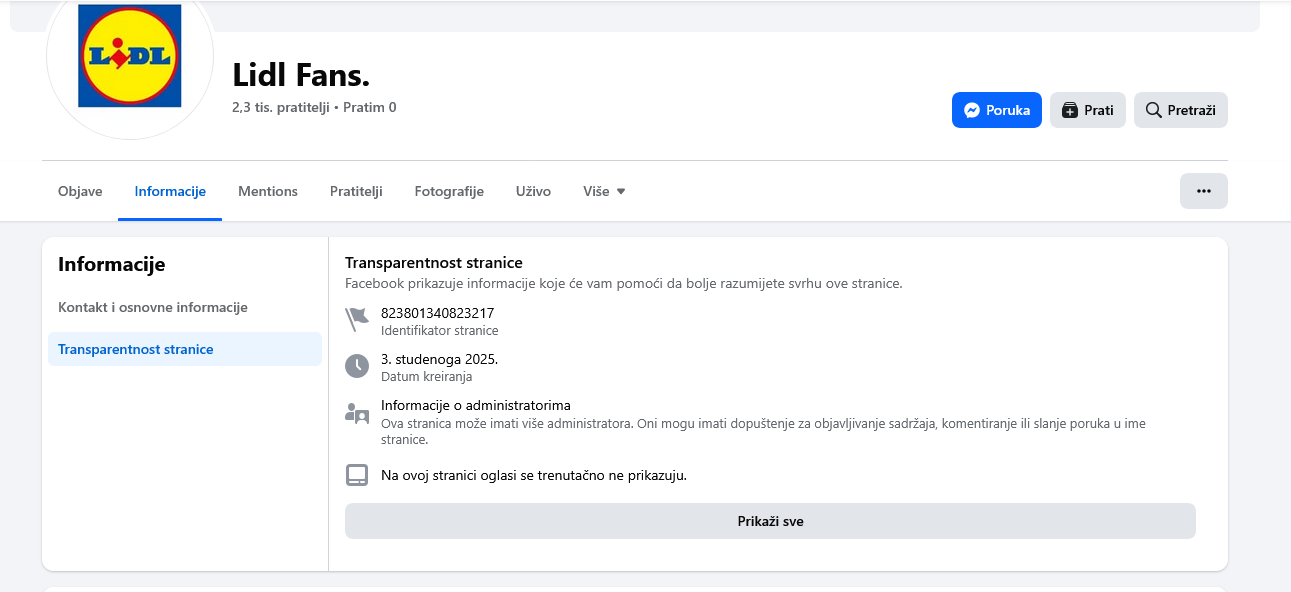Expand the Više dropdown menu

pos(604,191)
